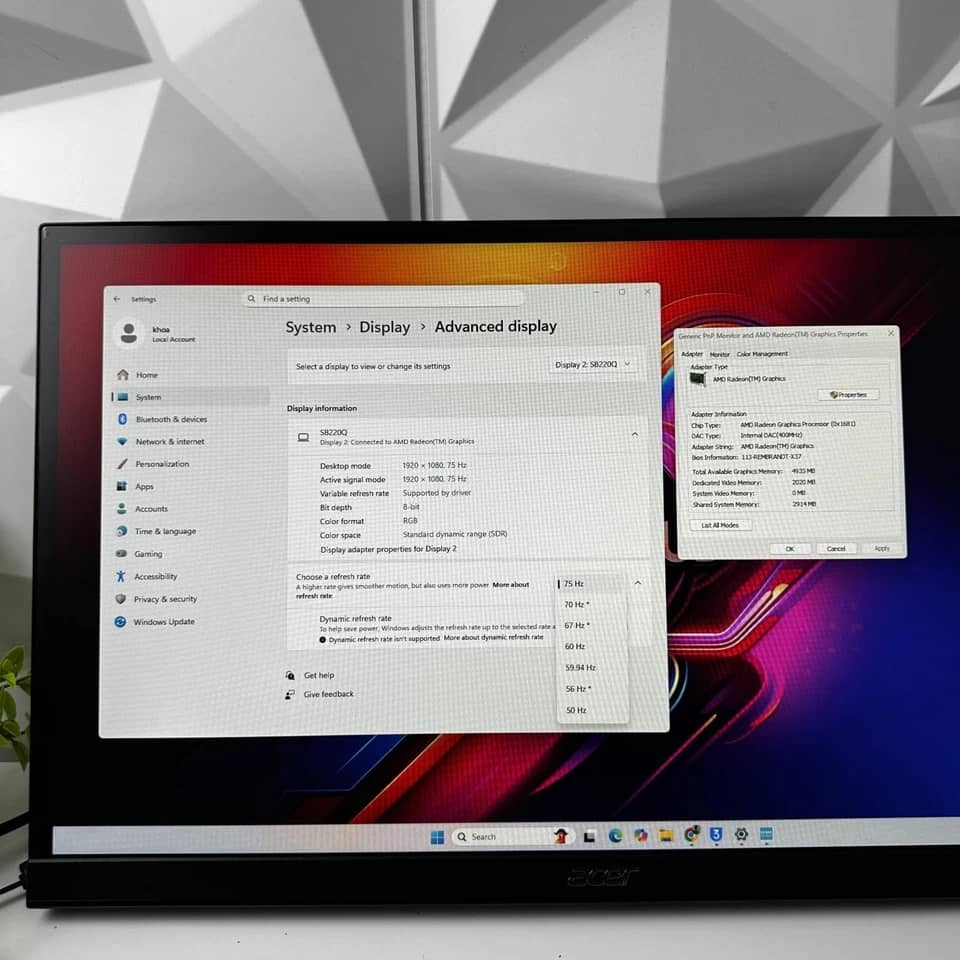Open the Display 2: SB220Q selector dropdown
The width and height of the screenshot is (960, 960).
[x=591, y=364]
